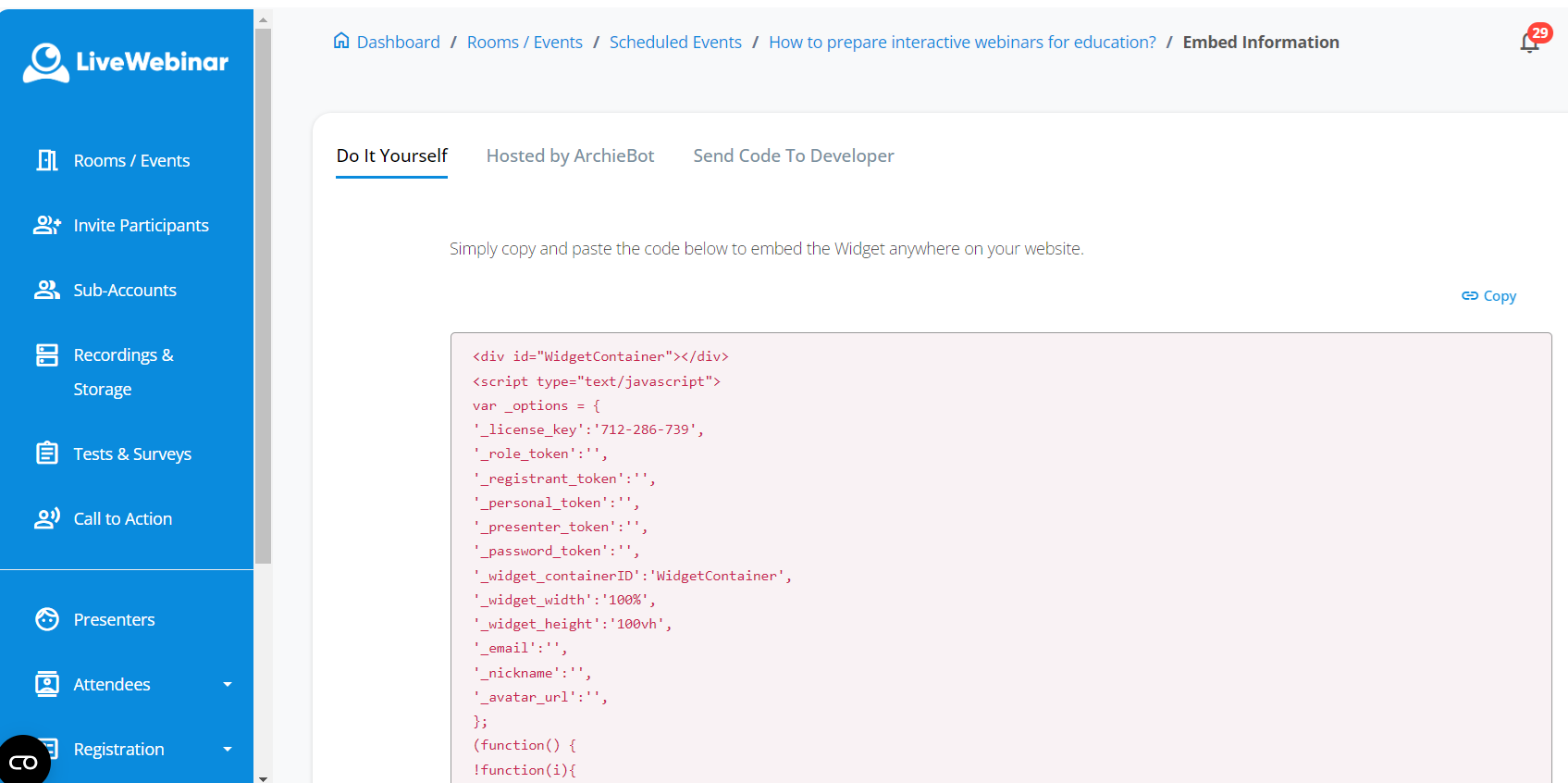Image resolution: width=1568 pixels, height=783 pixels.
Task: Click the Sub-Accounts people icon
Action: (x=47, y=291)
